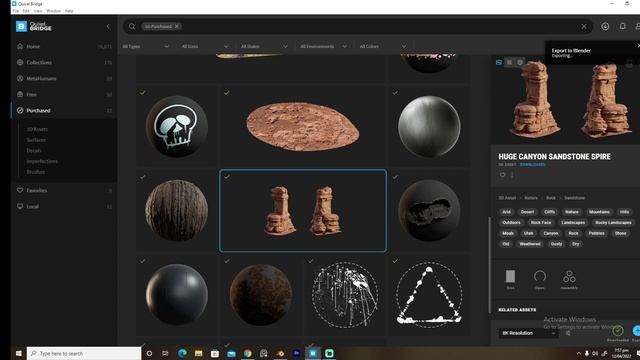Open the Help menu
The image size is (640, 360).
pos(69,11)
